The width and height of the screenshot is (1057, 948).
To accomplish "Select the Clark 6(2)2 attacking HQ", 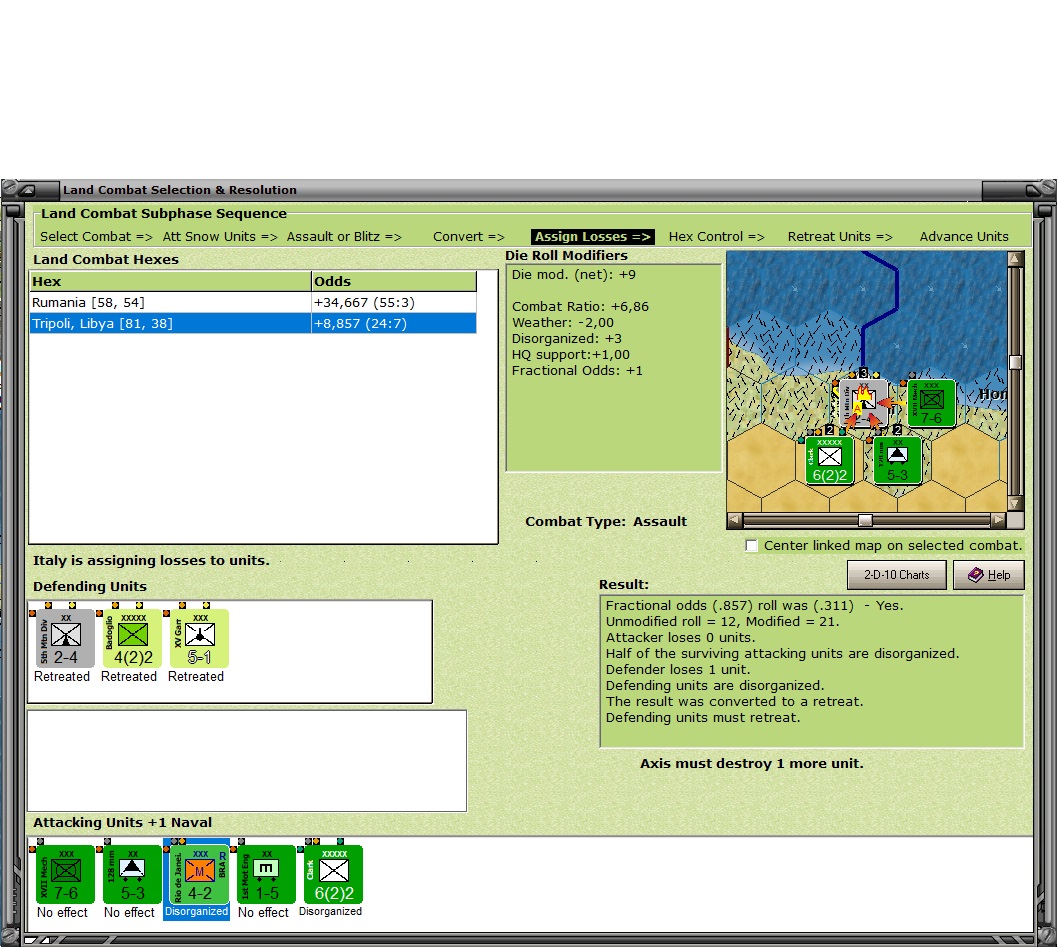I will click(331, 873).
